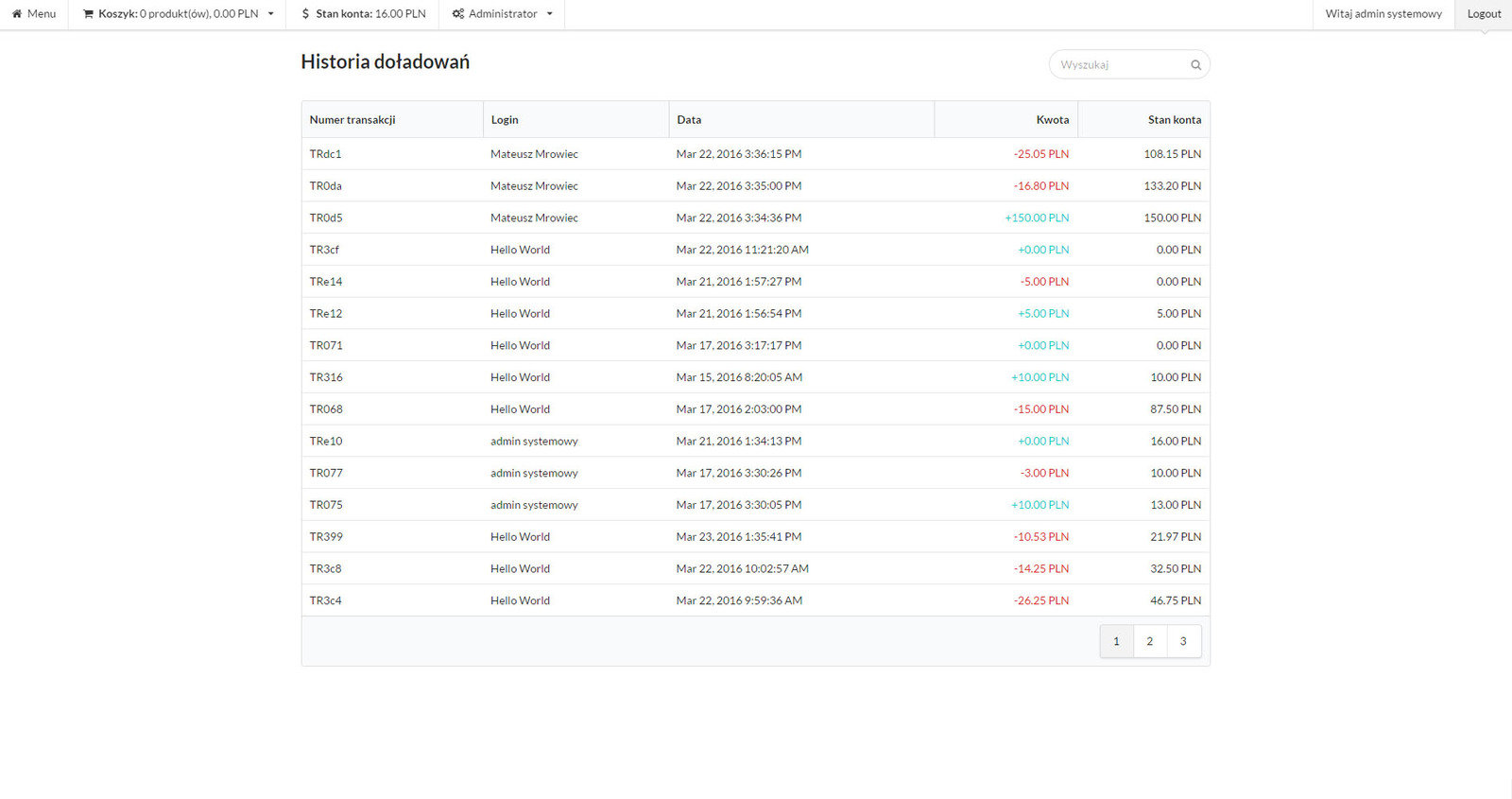Click the +150.00 PLN amount
The height and width of the screenshot is (799, 1512).
(x=1038, y=218)
